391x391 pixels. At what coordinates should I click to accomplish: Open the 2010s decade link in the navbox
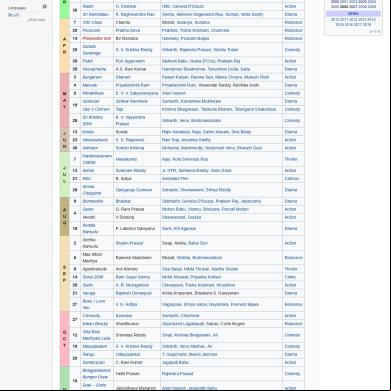tap(353, 14)
